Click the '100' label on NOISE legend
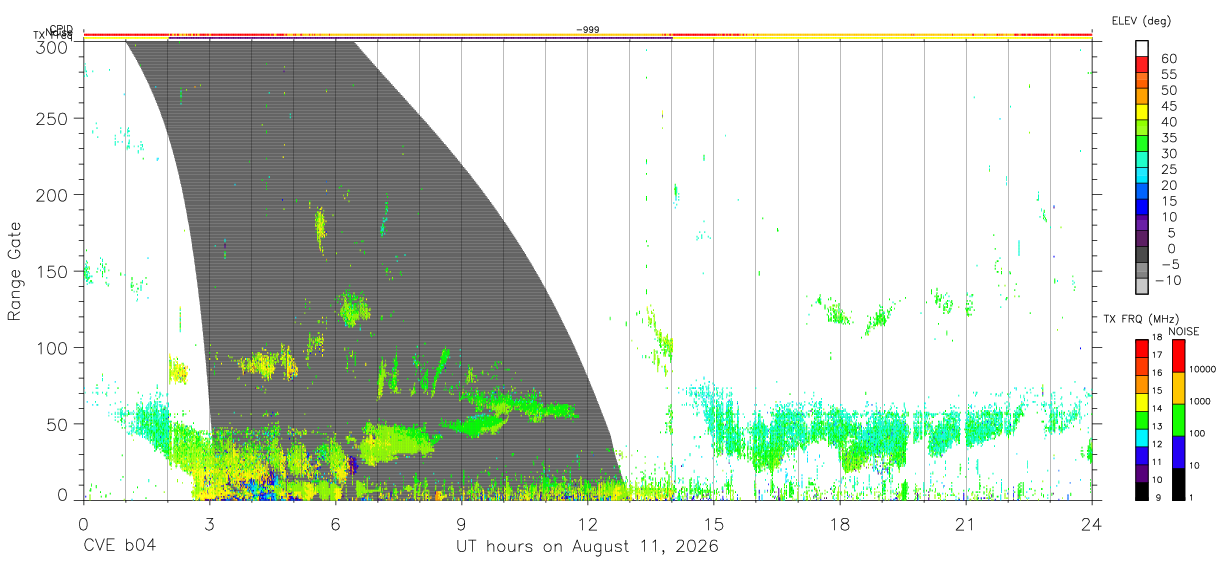1228x567 pixels. coord(1198,433)
